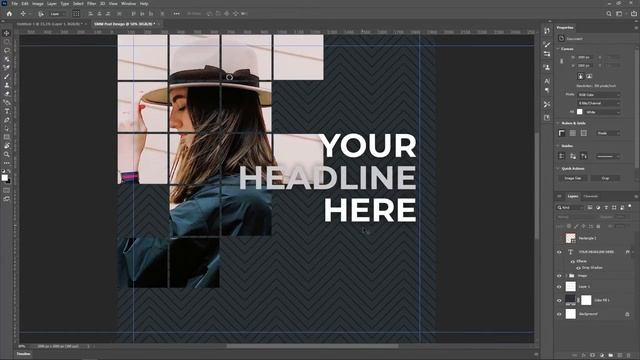640x360 pixels.
Task: Open the Paragraph panel icon in dock
Action: (547, 90)
